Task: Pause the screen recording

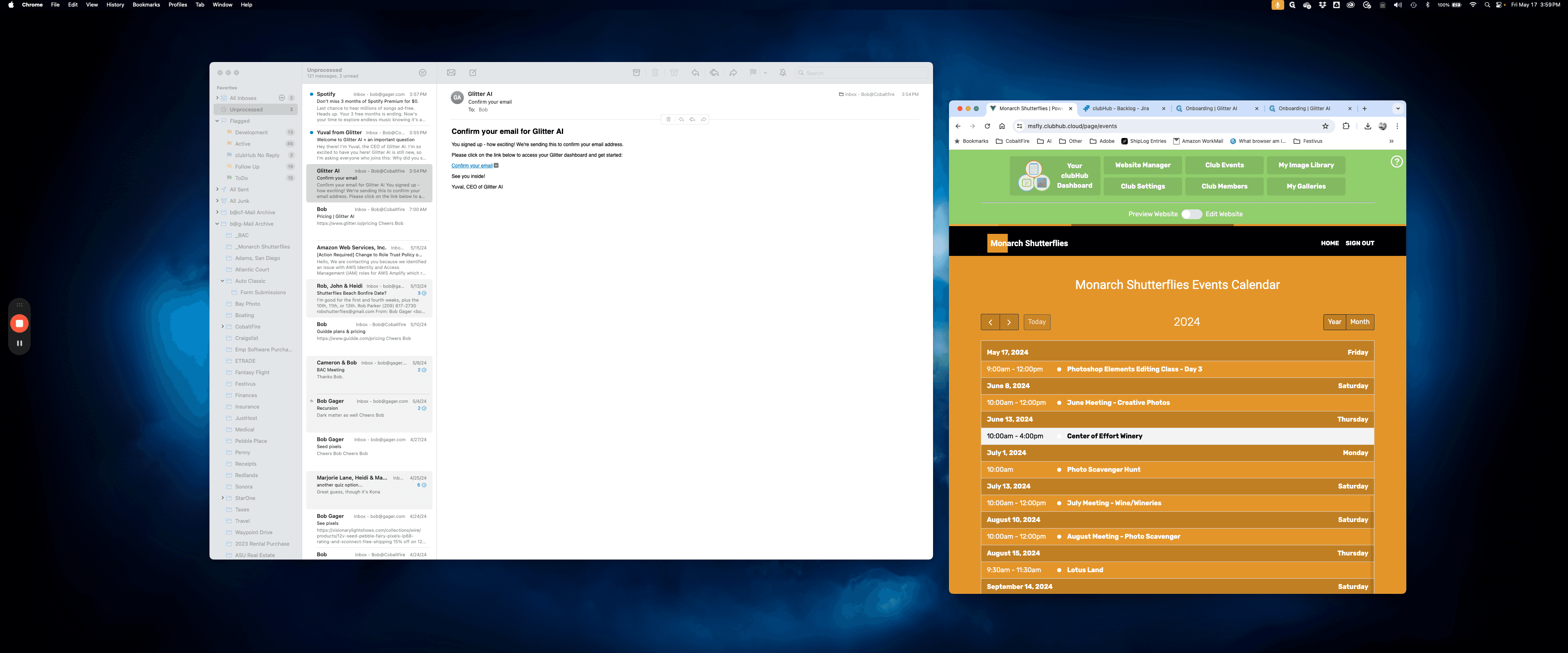Action: [20, 343]
